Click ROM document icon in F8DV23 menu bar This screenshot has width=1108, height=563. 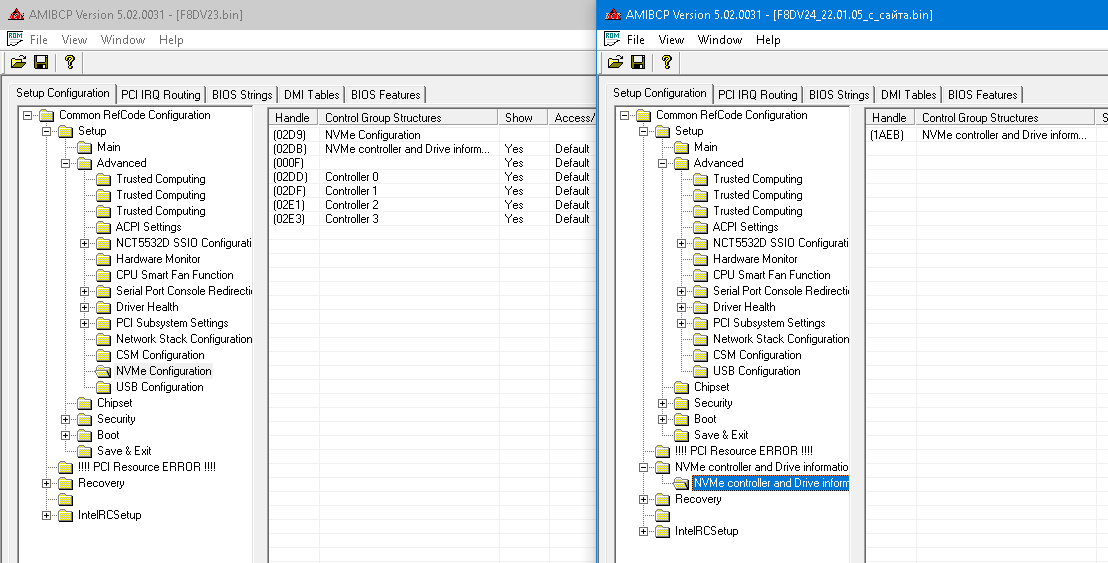(15, 40)
